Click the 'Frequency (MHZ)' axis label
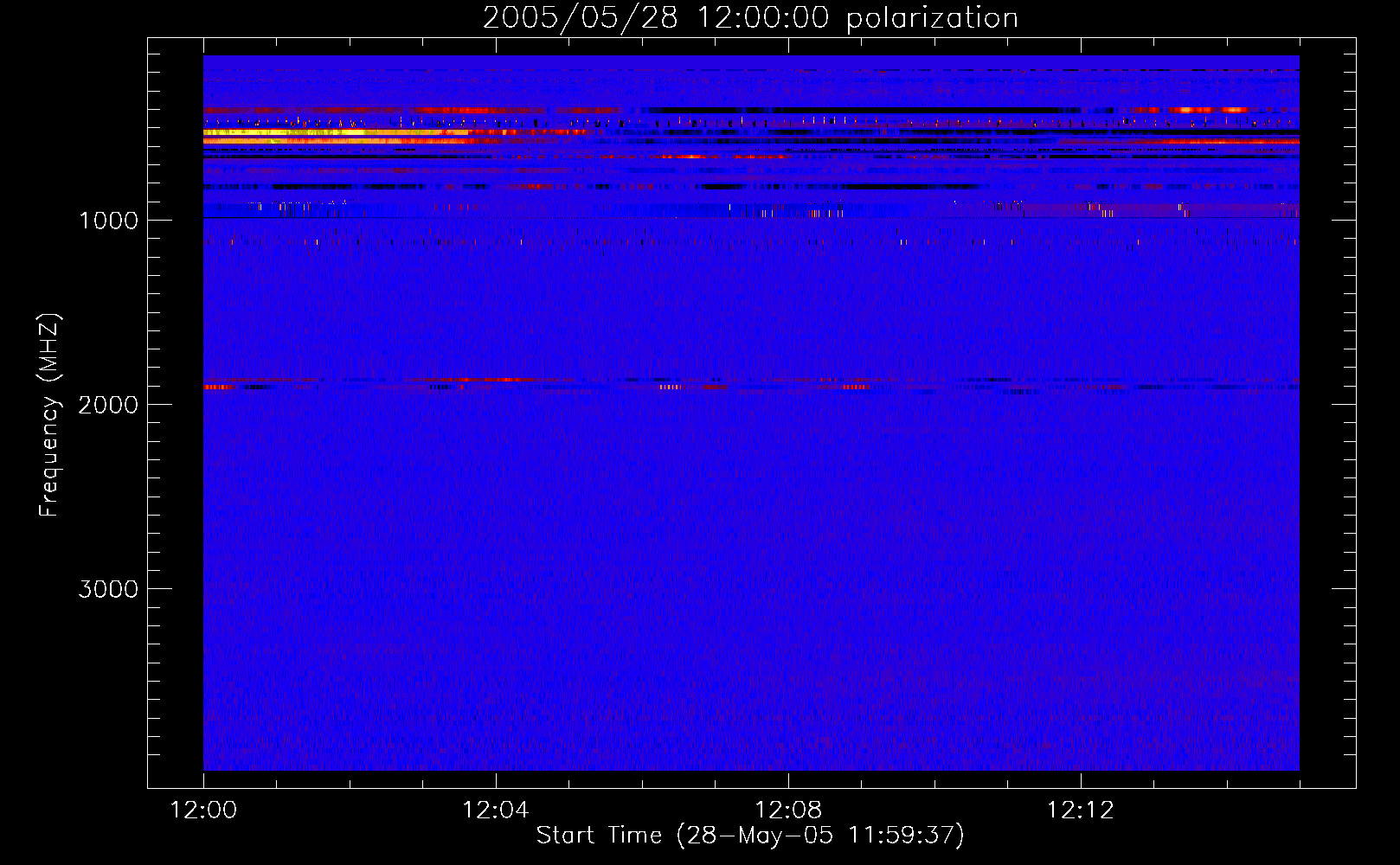 tap(49, 415)
